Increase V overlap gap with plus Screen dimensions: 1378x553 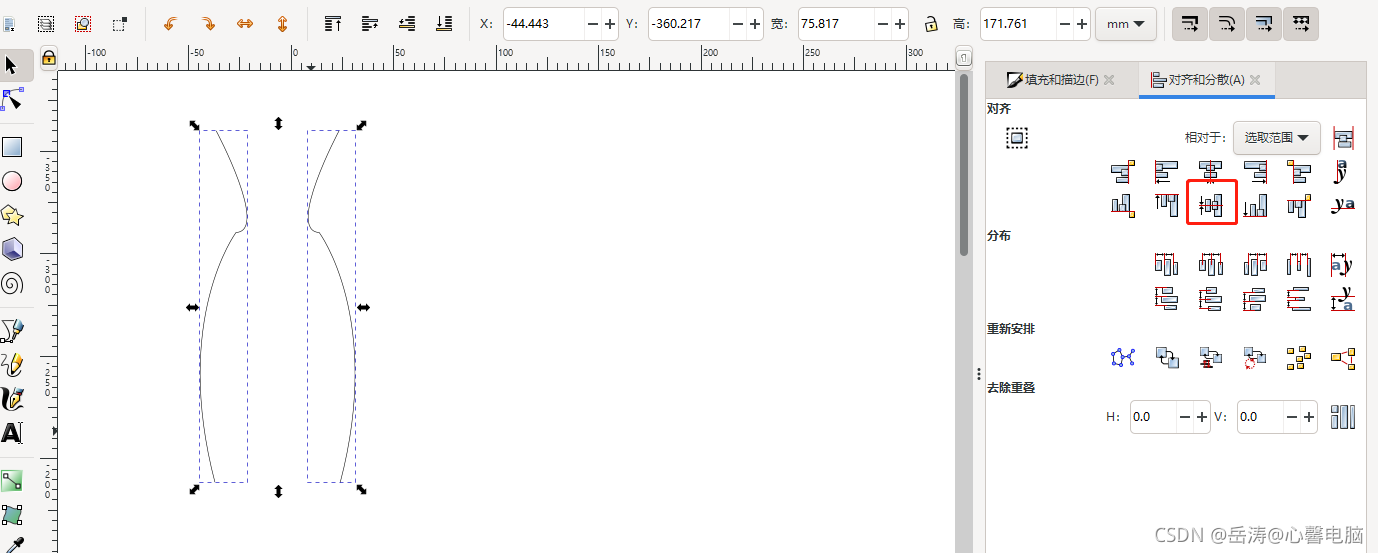coord(1309,417)
